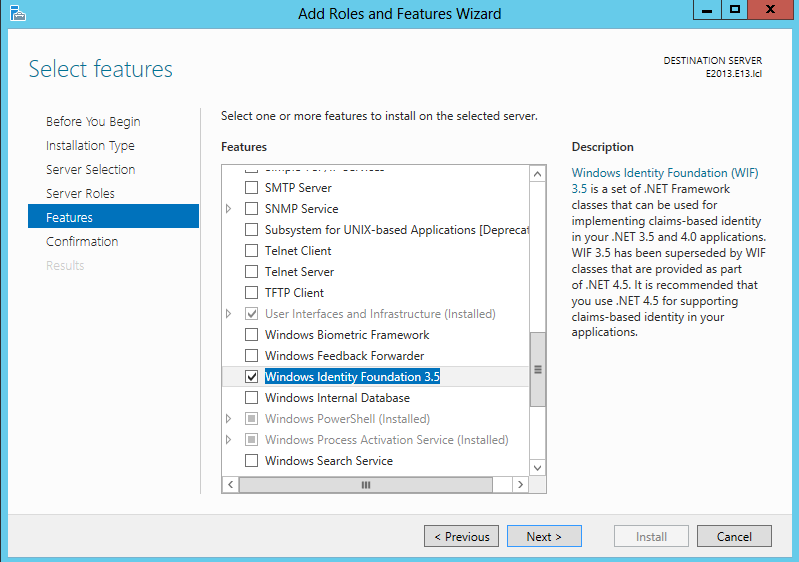
Task: Select Windows Biometric Framework label
Action: coord(347,334)
